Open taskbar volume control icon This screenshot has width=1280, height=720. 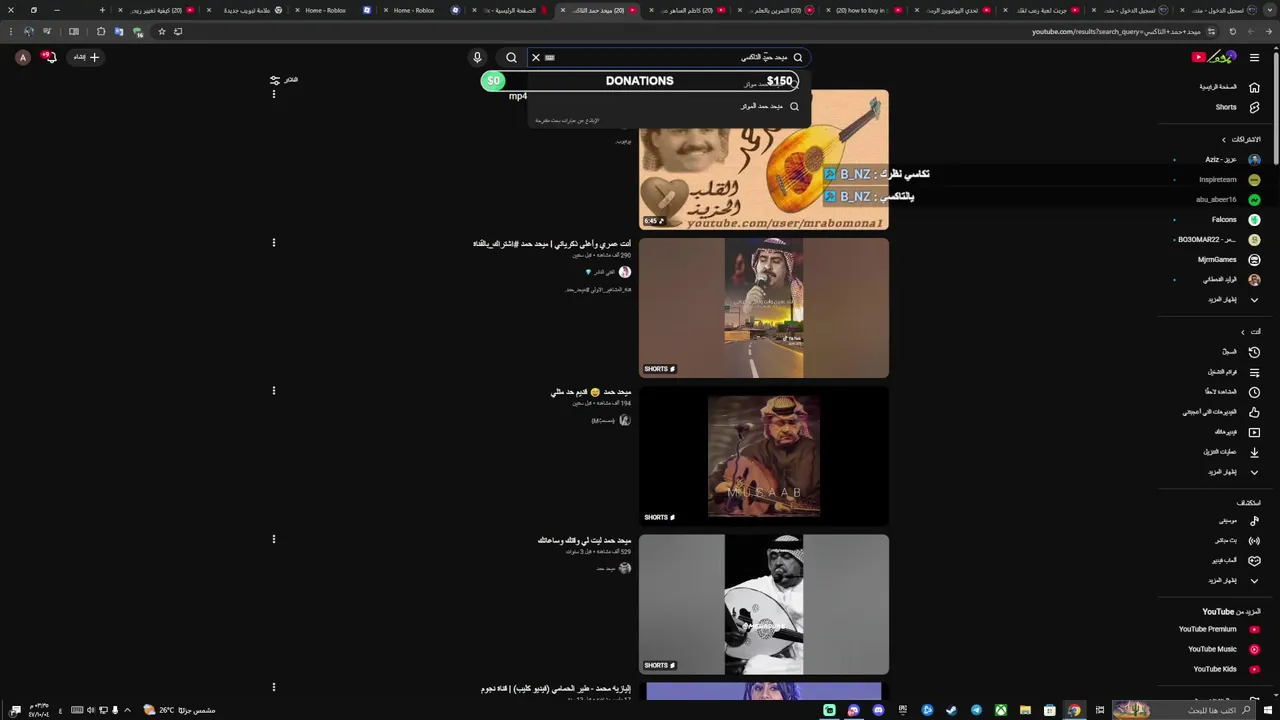[x=90, y=710]
